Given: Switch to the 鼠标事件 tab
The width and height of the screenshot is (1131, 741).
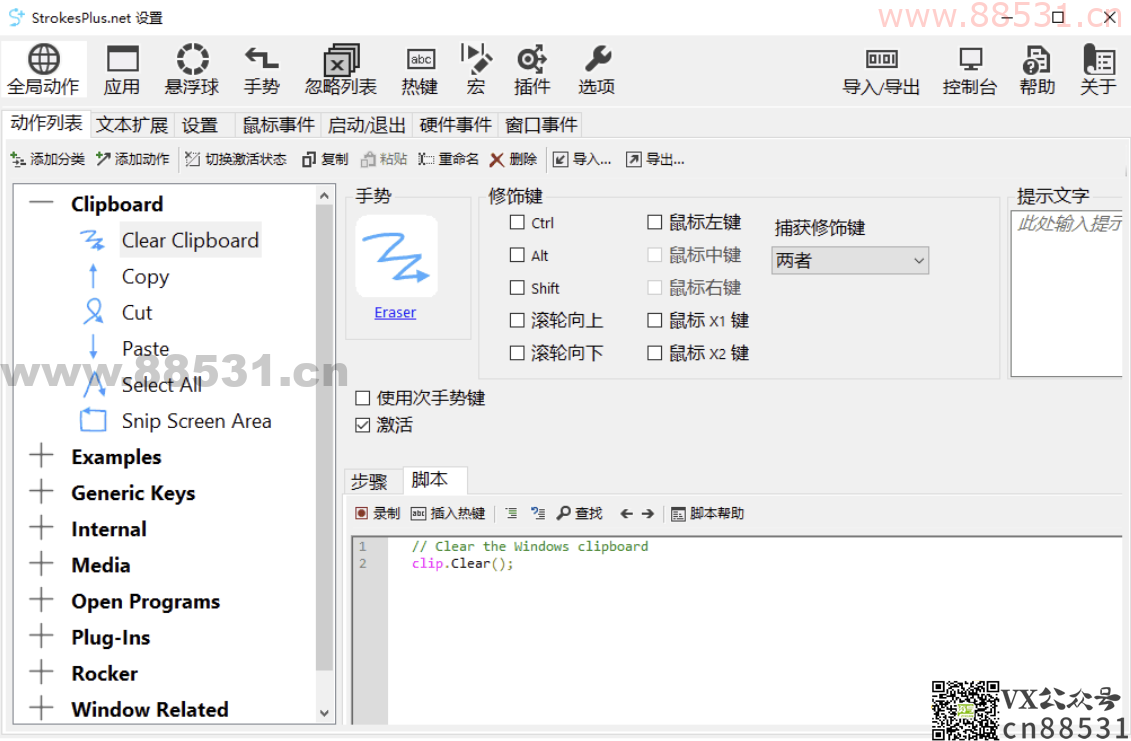Looking at the screenshot, I should [x=278, y=125].
